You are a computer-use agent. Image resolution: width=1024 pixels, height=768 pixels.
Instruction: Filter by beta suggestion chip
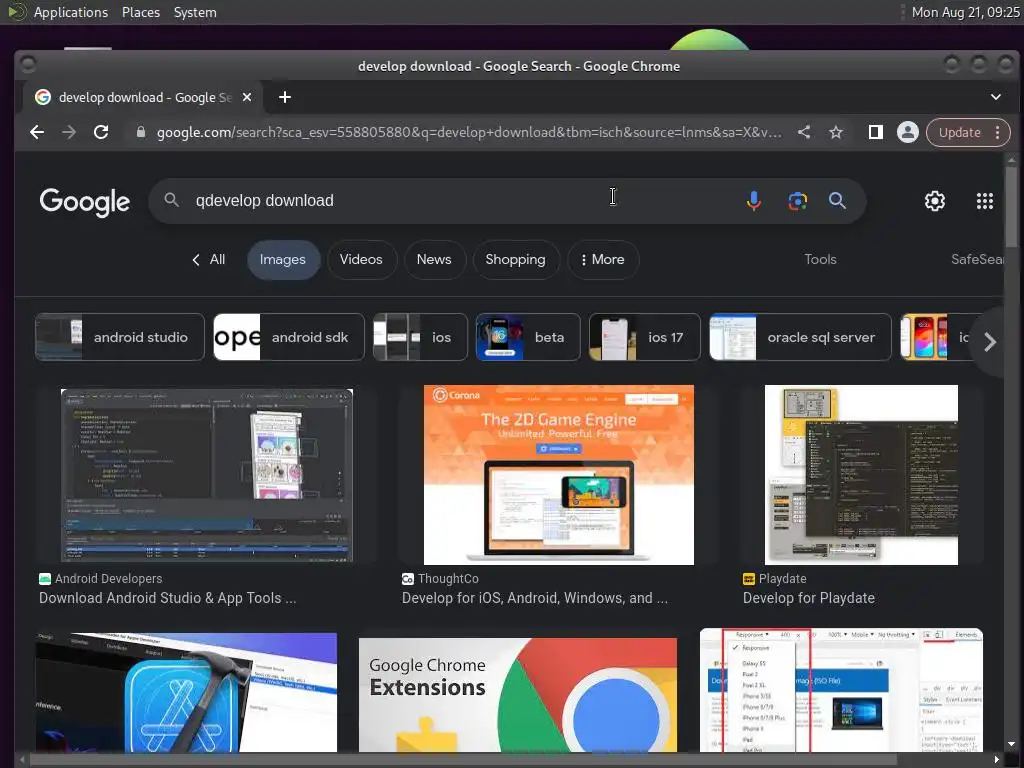tap(528, 337)
